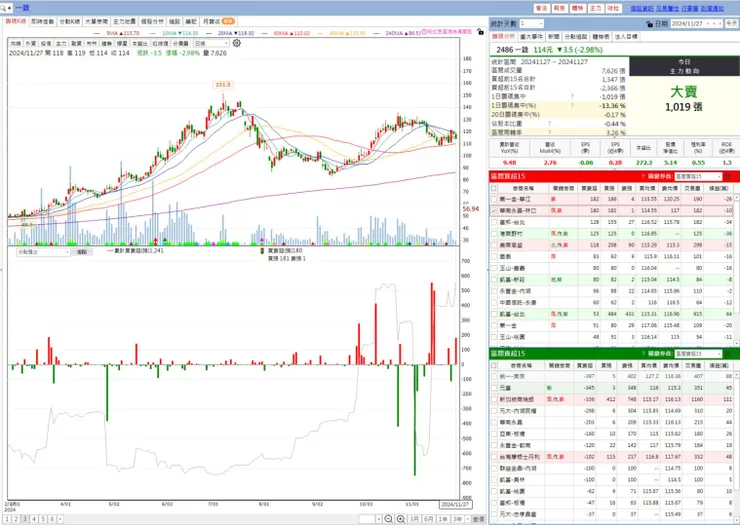The height and width of the screenshot is (525, 740).
Task: Toggle 分價量 button on chart toolbar
Action: [x=180, y=43]
